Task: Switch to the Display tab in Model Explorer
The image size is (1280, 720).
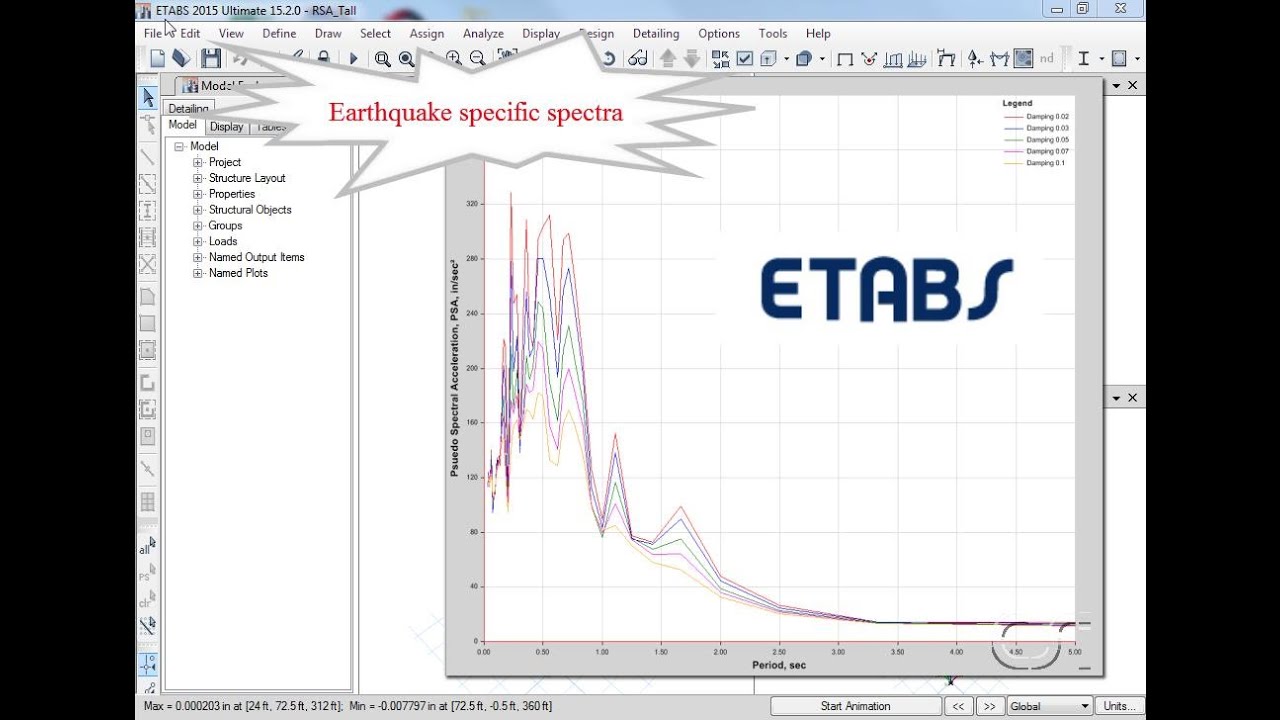Action: click(x=227, y=127)
